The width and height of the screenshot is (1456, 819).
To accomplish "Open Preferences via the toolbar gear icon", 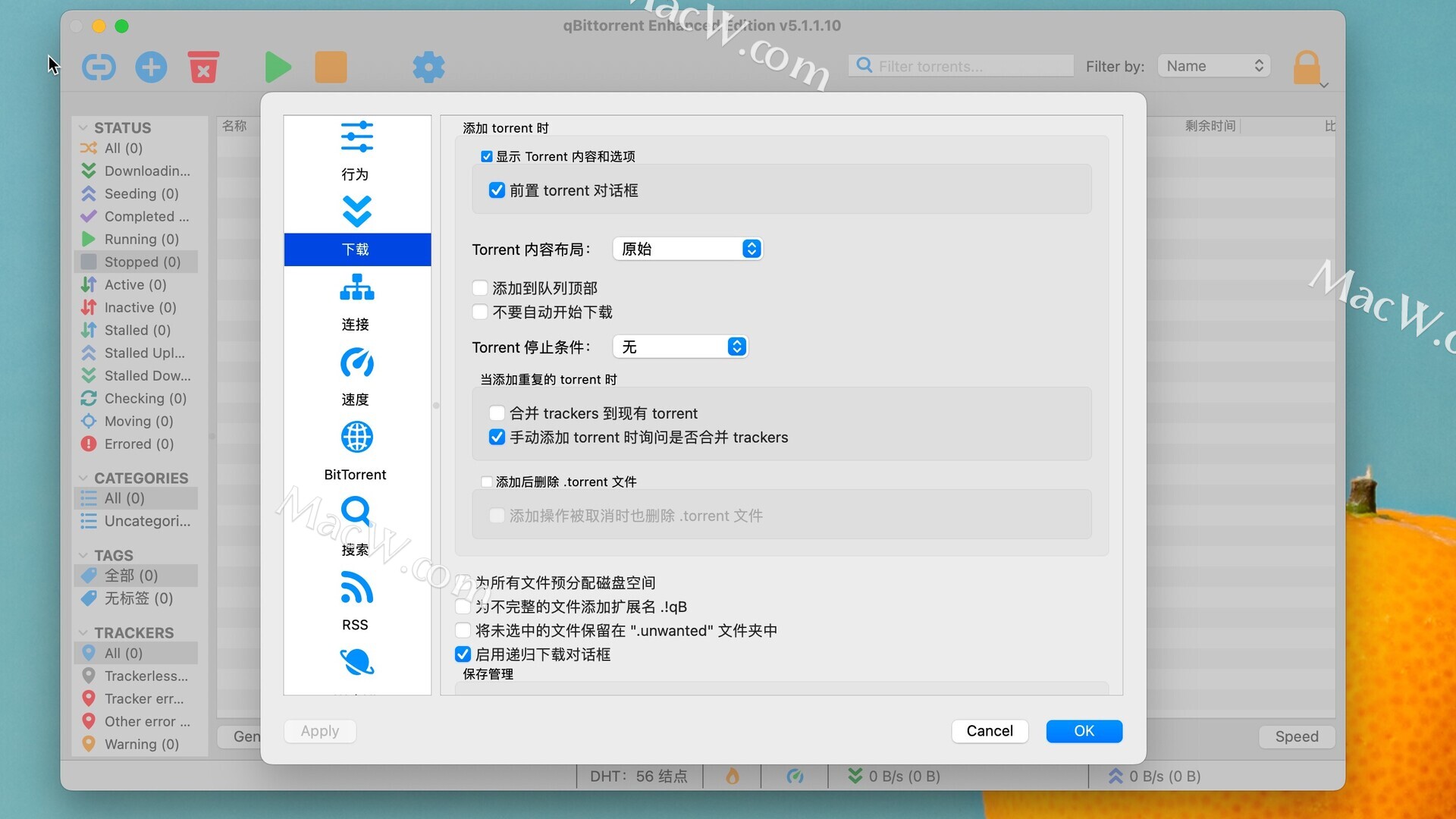I will pyautogui.click(x=428, y=67).
